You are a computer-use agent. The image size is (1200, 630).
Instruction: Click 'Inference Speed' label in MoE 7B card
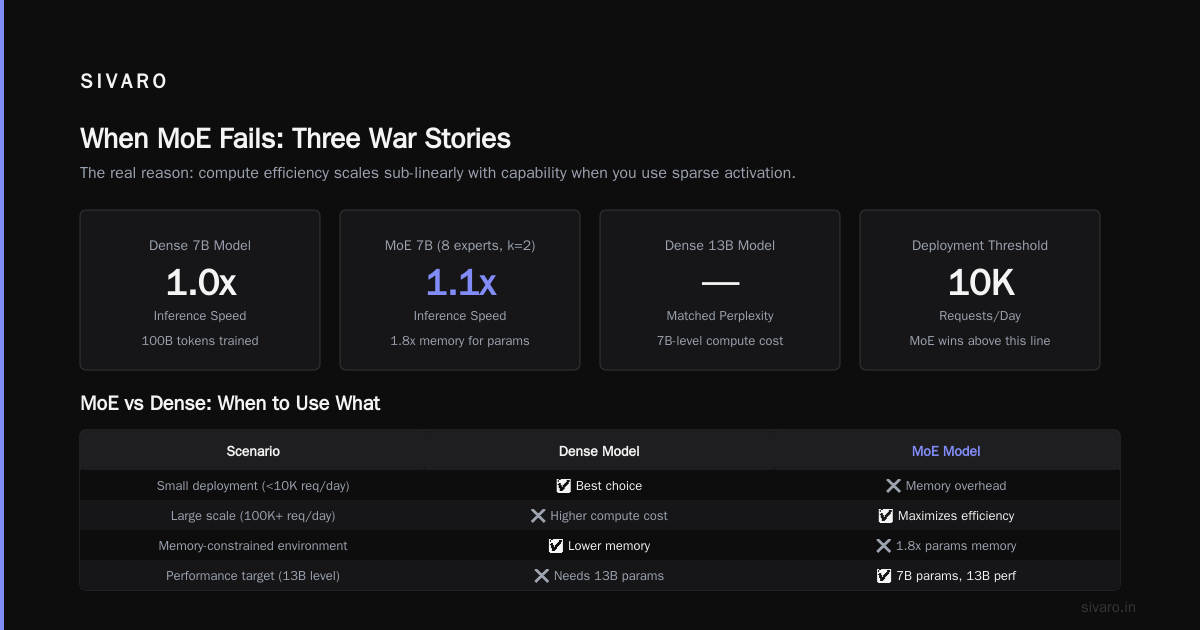click(460, 316)
